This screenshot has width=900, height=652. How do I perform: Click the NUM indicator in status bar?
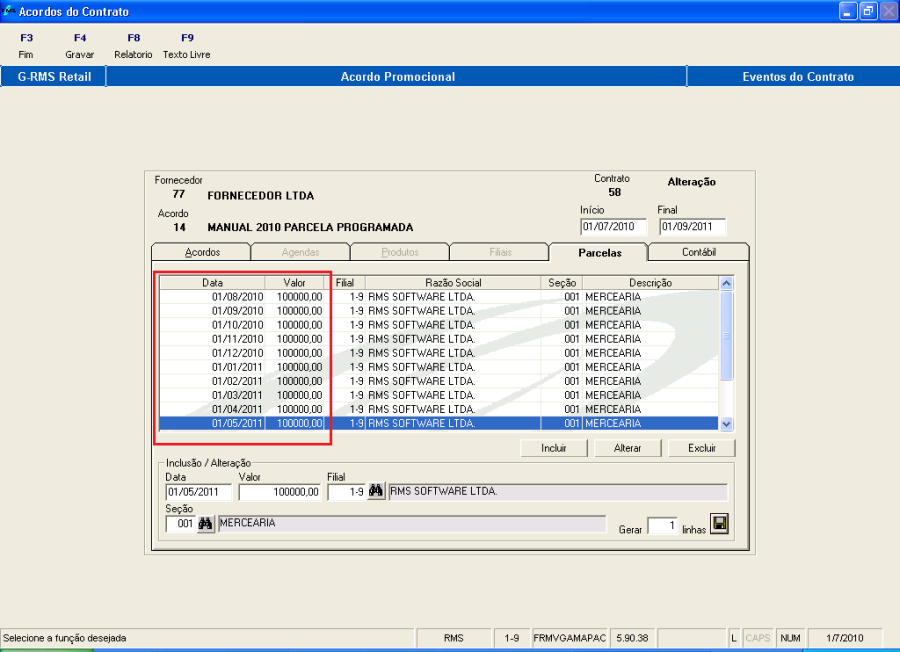tap(790, 638)
